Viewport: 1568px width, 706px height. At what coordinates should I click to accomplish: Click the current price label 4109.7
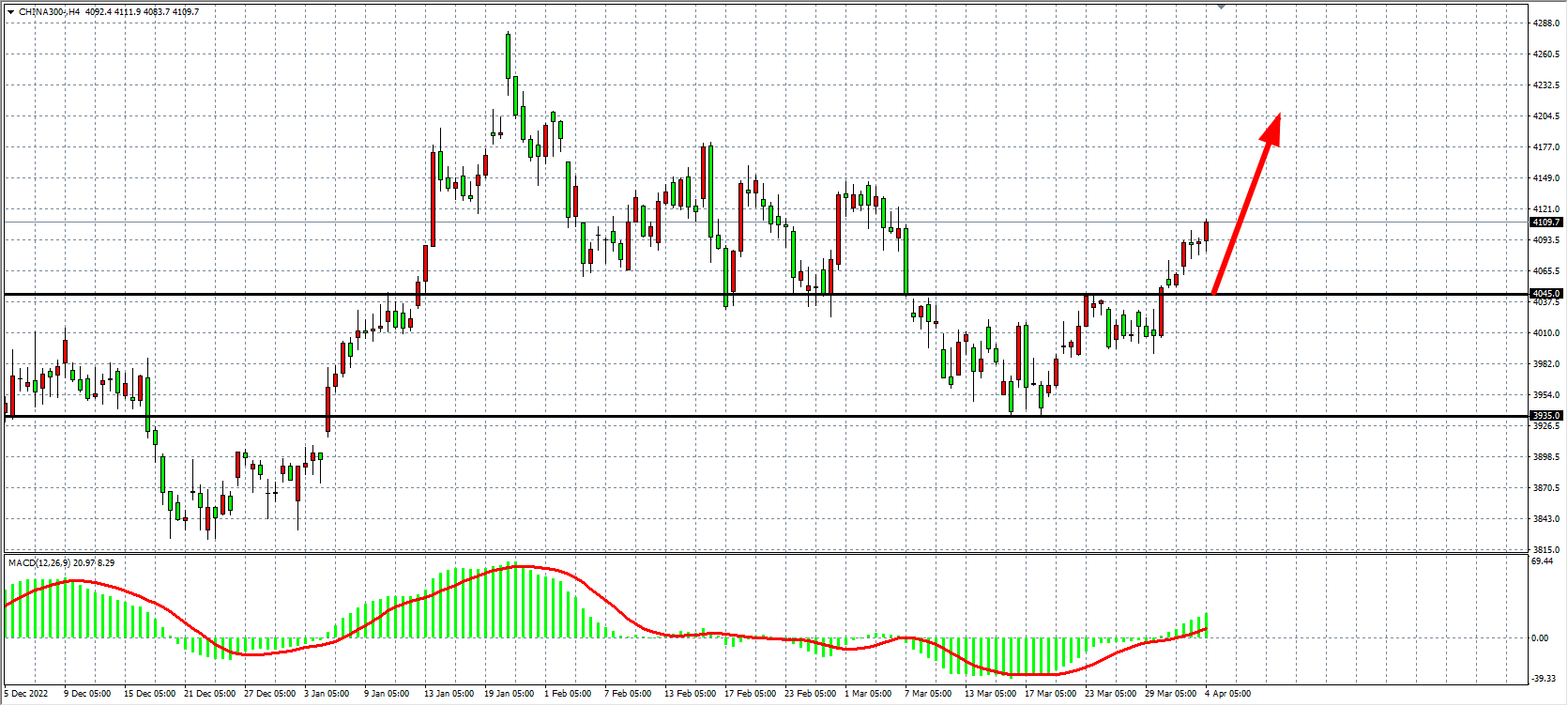[1545, 223]
